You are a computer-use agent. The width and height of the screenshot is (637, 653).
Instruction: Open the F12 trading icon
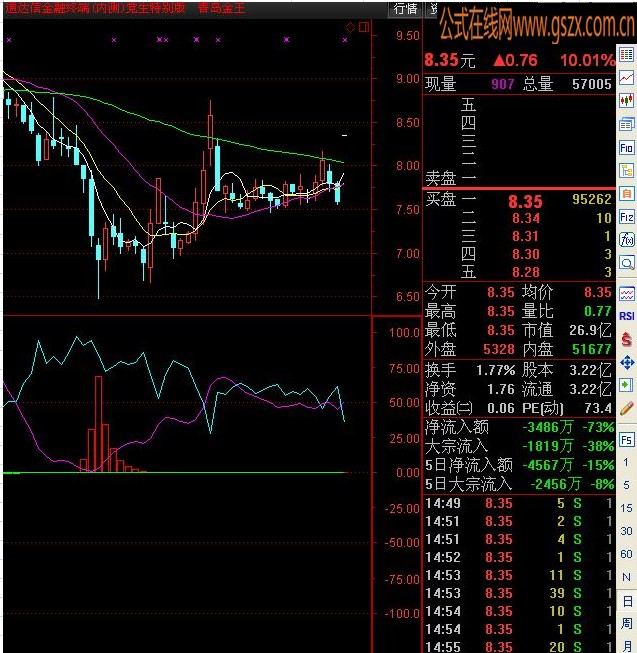click(x=627, y=217)
